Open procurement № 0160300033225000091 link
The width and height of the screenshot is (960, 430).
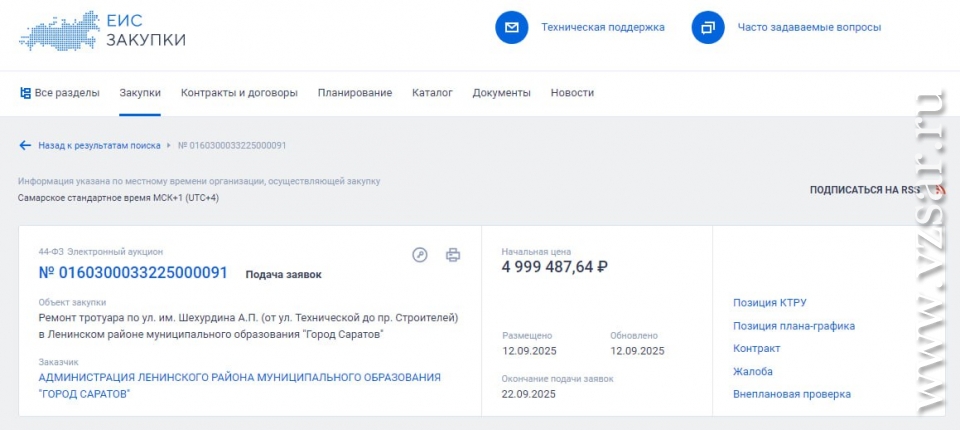tap(133, 273)
